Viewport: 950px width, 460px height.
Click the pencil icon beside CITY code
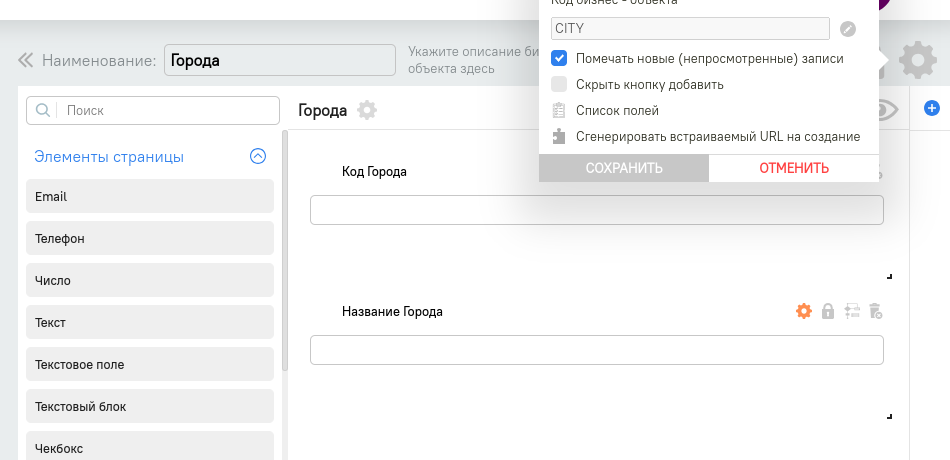[x=848, y=29]
